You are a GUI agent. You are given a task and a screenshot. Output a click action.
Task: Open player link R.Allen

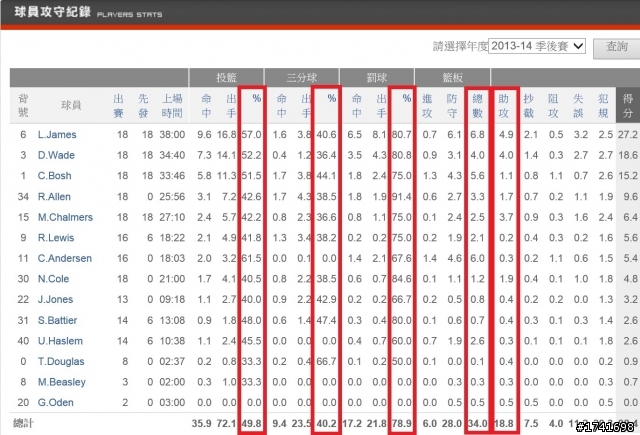pyautogui.click(x=54, y=197)
